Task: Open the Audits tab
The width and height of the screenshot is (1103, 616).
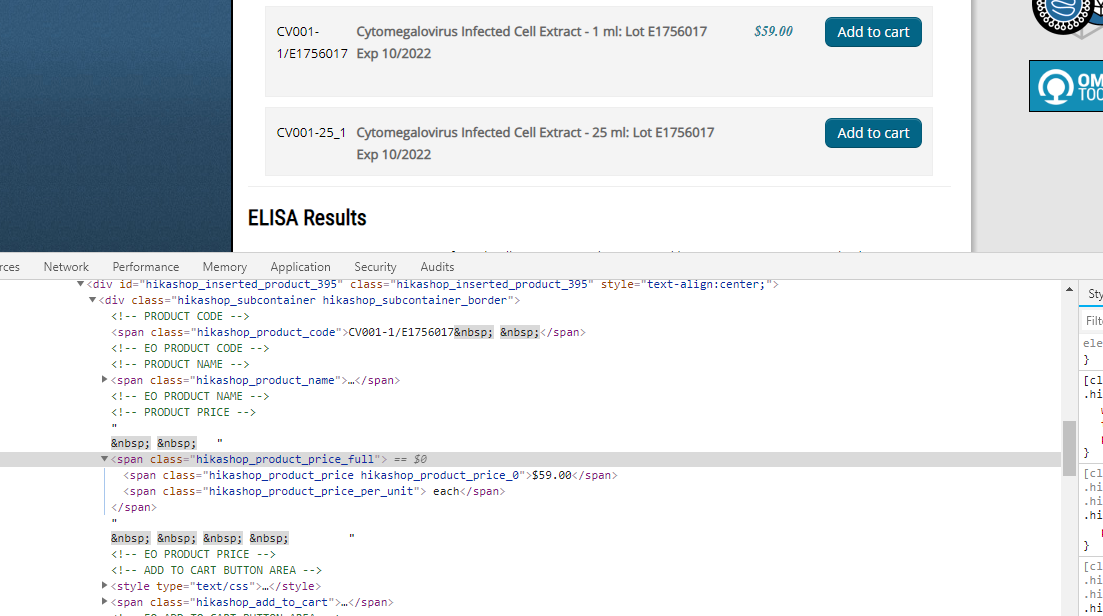Action: (437, 267)
